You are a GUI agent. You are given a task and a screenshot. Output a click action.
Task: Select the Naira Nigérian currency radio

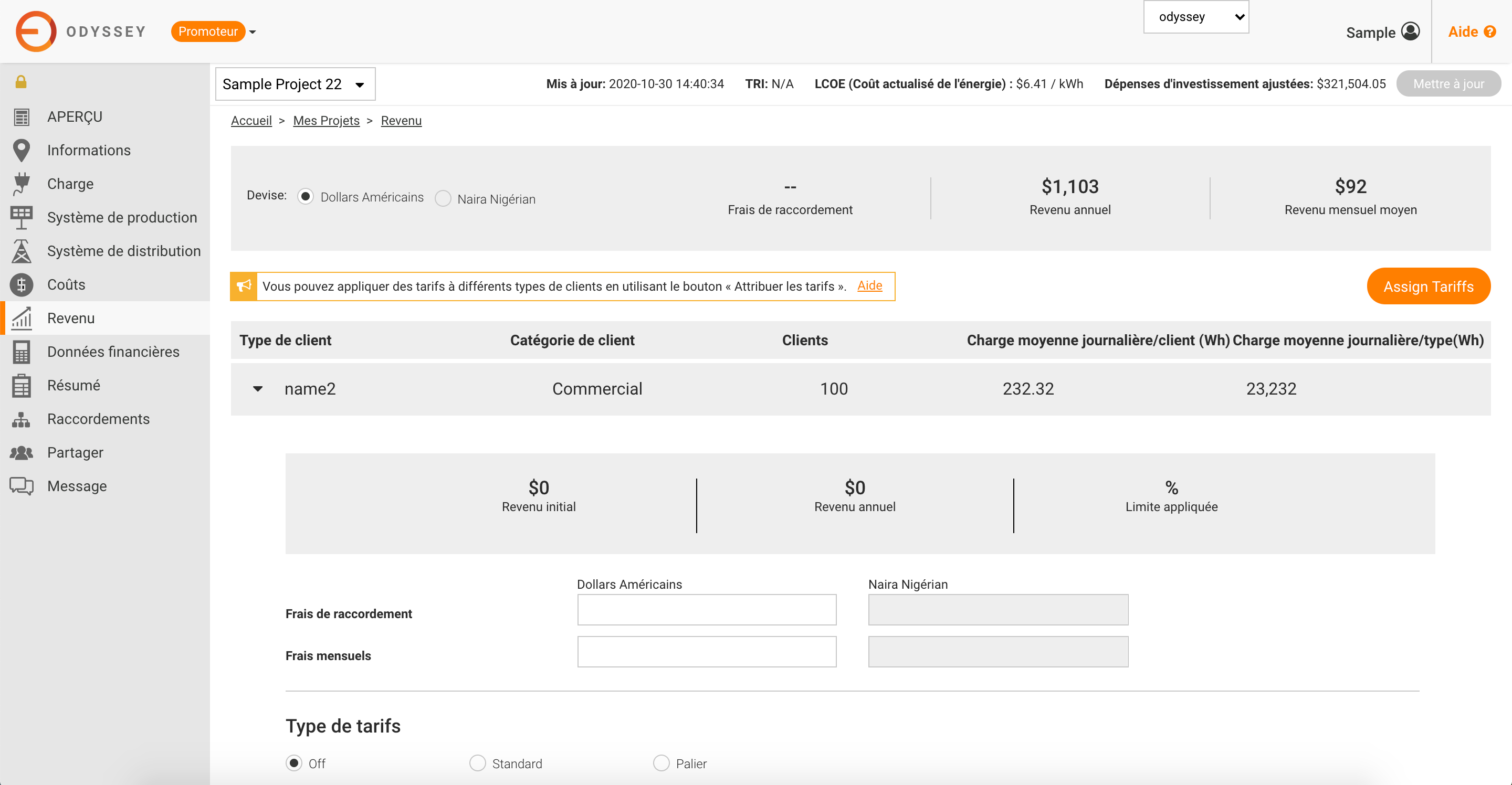click(x=443, y=199)
